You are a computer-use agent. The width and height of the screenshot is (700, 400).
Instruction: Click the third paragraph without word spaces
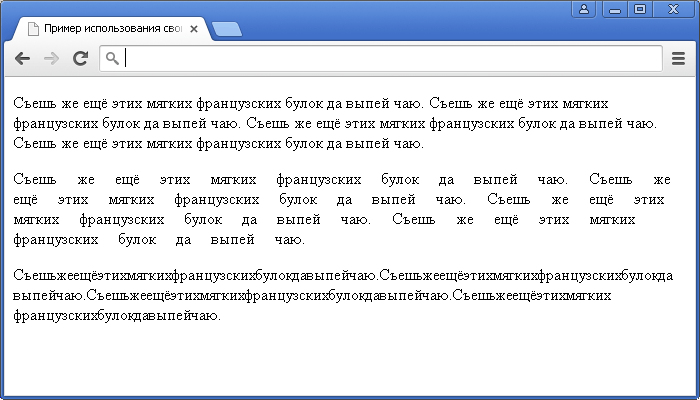(x=343, y=296)
